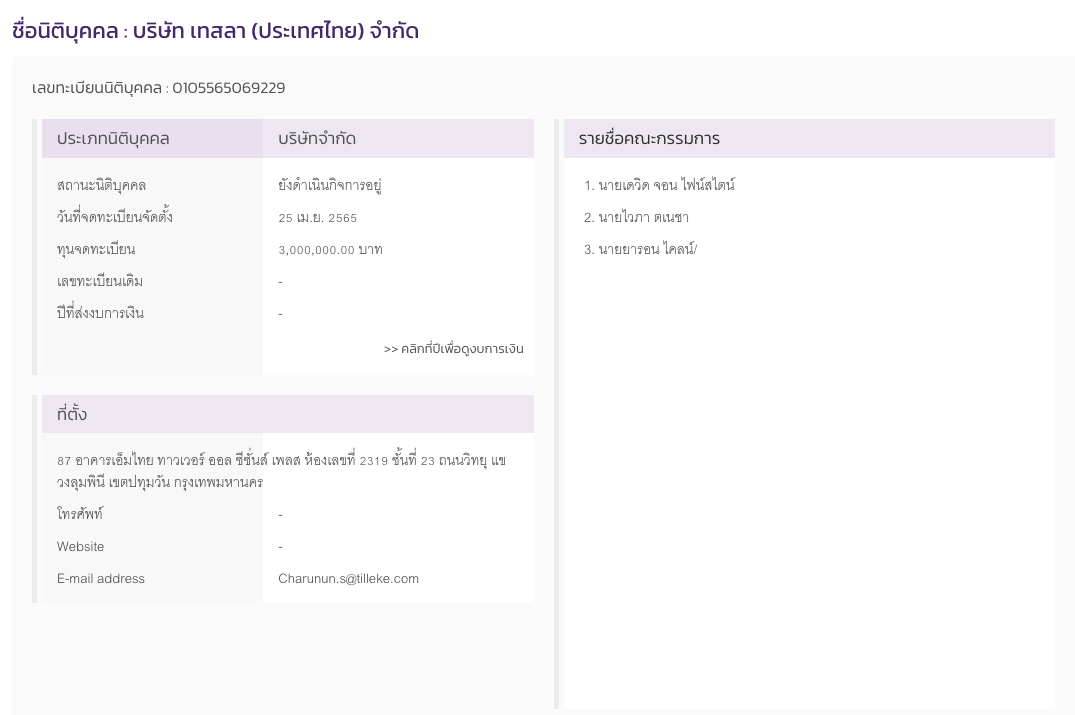Click director 1 นายเดวิด จอน ไฟน์สไตน์
Viewport: 1075px width, 715px height.
coord(660,185)
